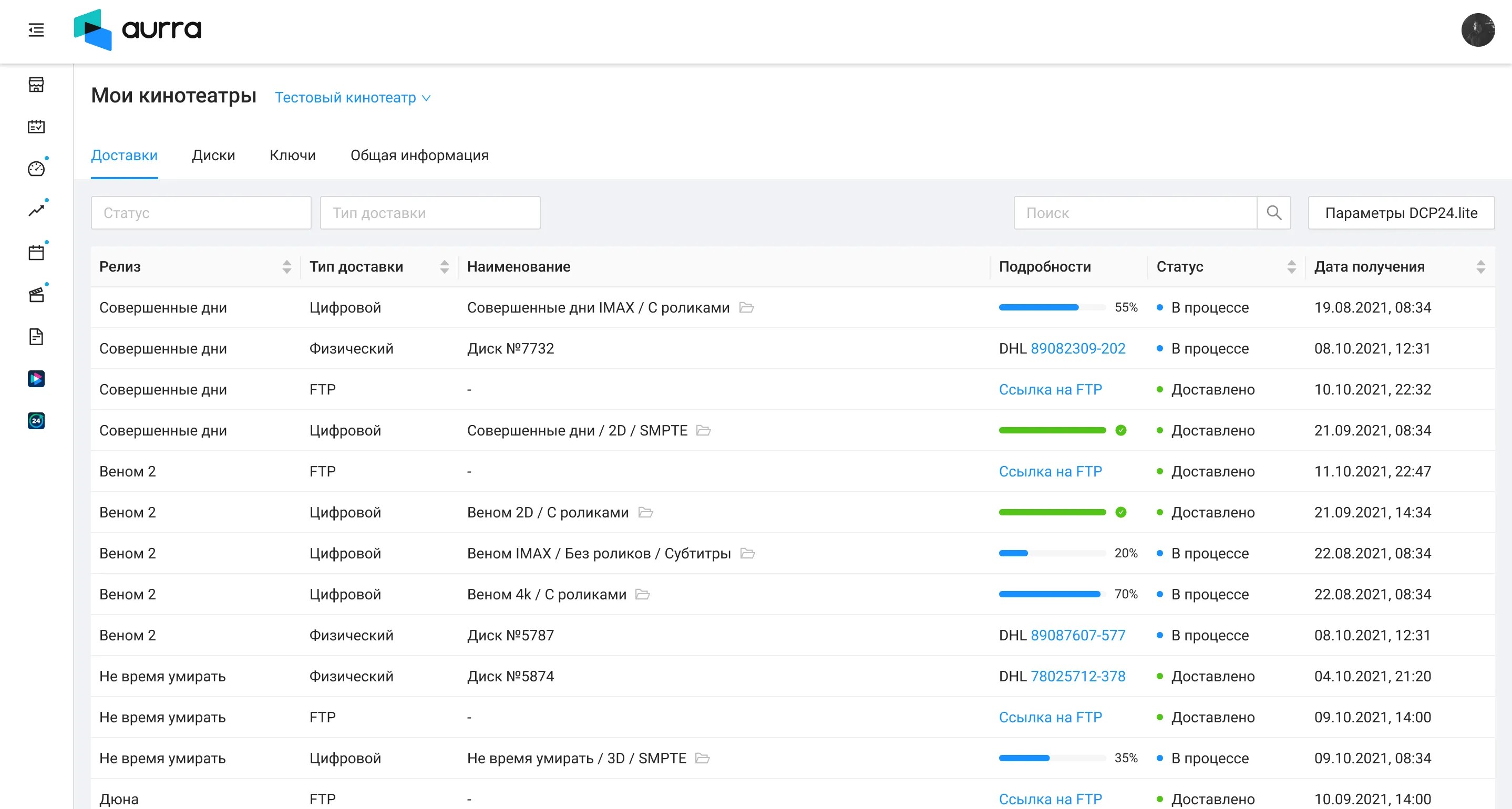1512x809 pixels.
Task: Open DHL tracking link 78025712-378
Action: point(1078,677)
